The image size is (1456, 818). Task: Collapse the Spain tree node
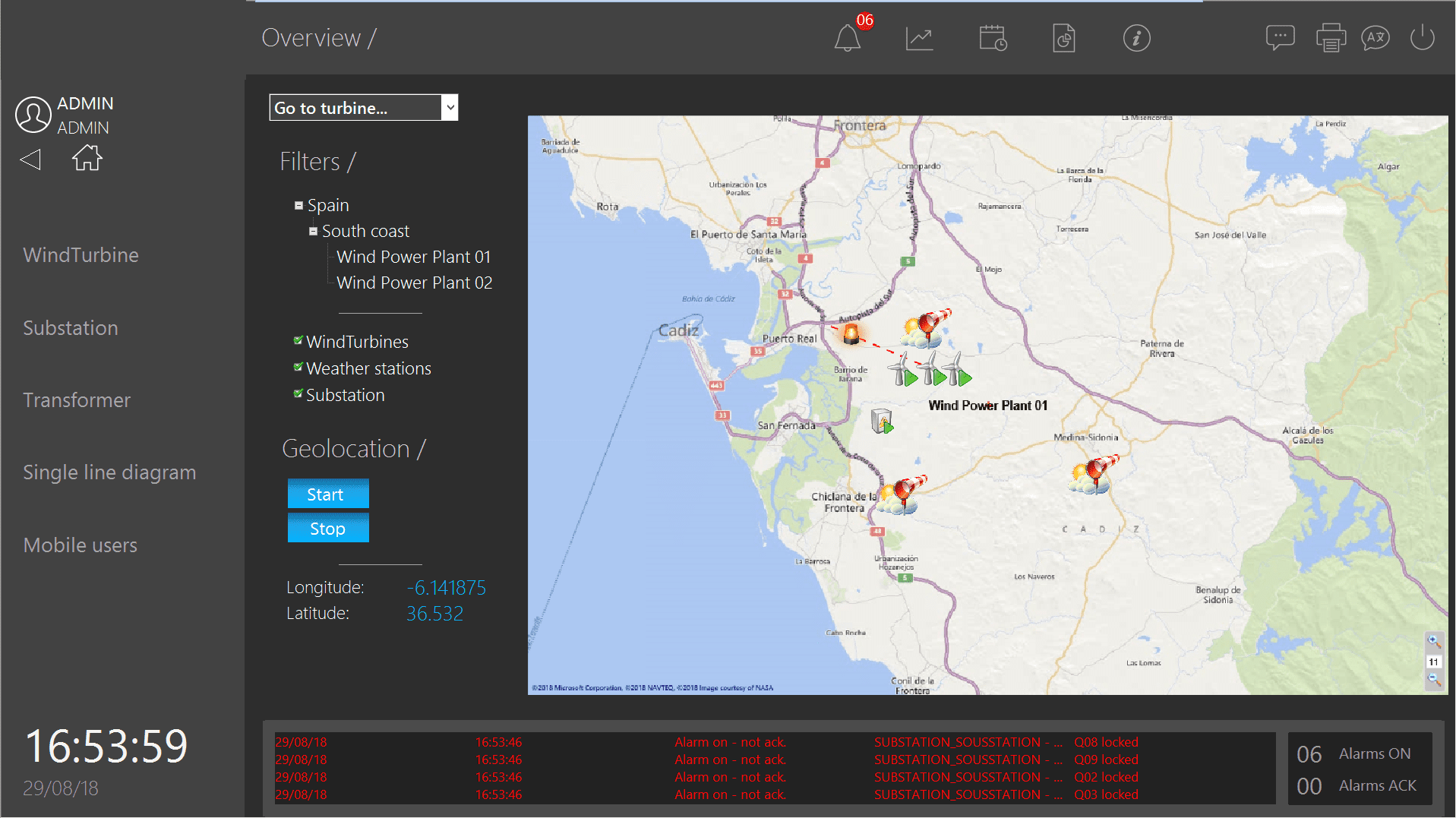click(298, 206)
